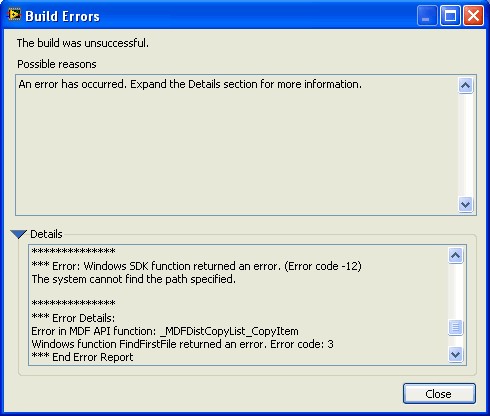Click the Details scrollbar track above the thumb
The width and height of the screenshot is (490, 416).
pos(455,292)
